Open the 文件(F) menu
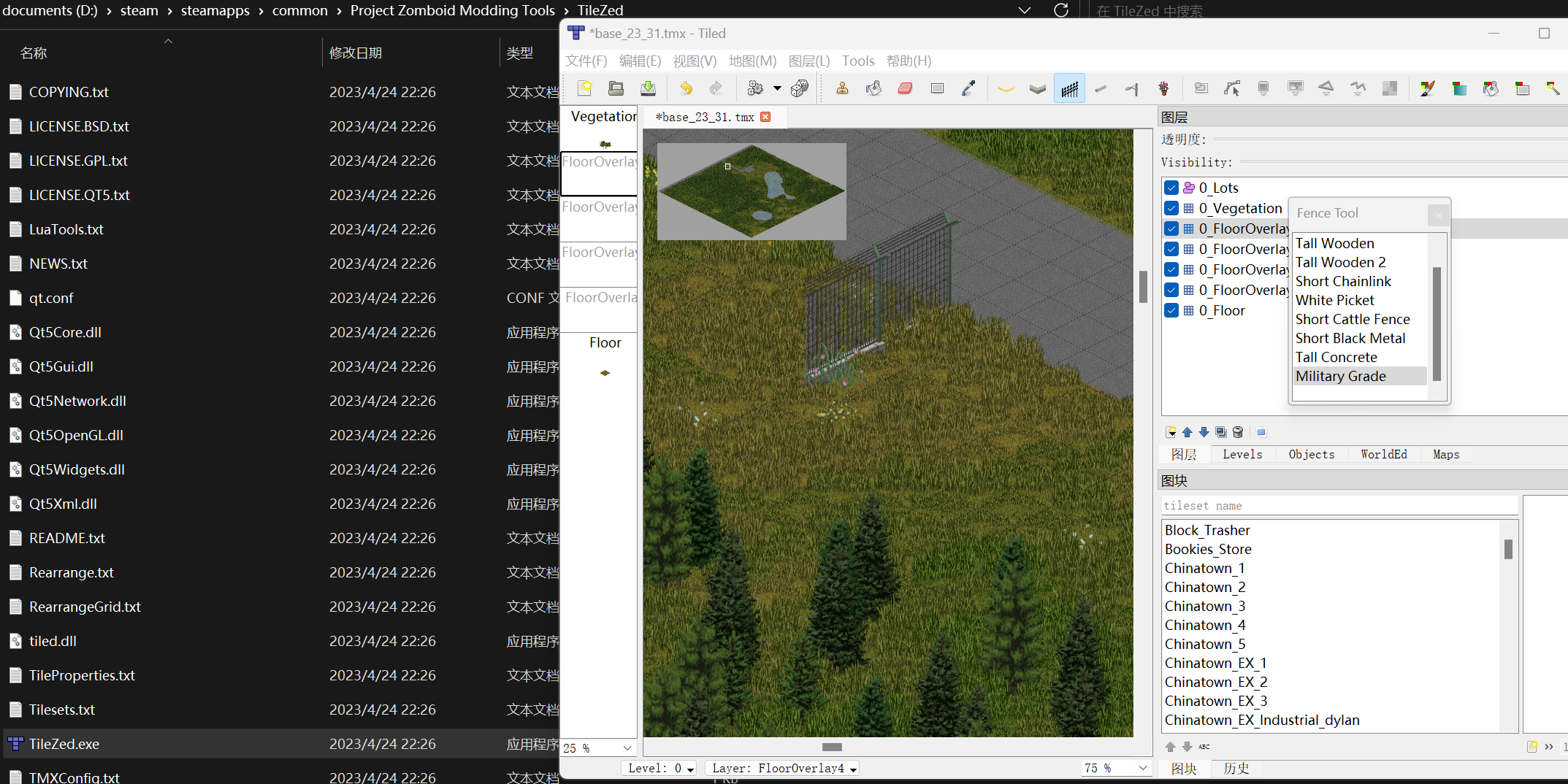The height and width of the screenshot is (784, 1568). tap(586, 61)
